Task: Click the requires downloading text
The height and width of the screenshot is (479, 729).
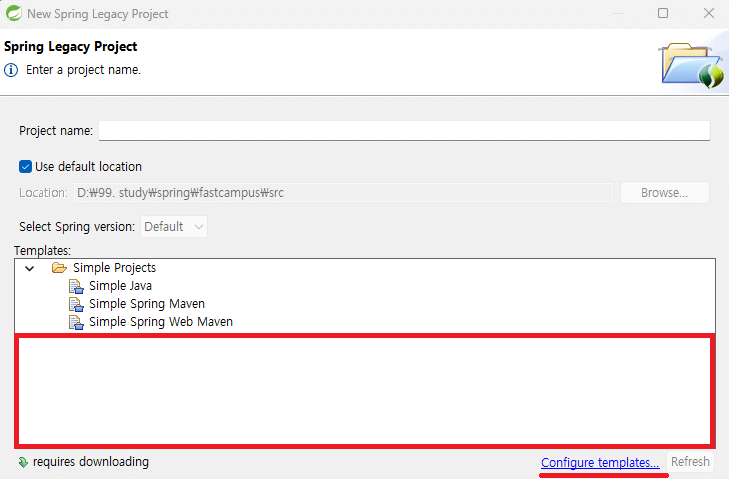Action: click(91, 462)
